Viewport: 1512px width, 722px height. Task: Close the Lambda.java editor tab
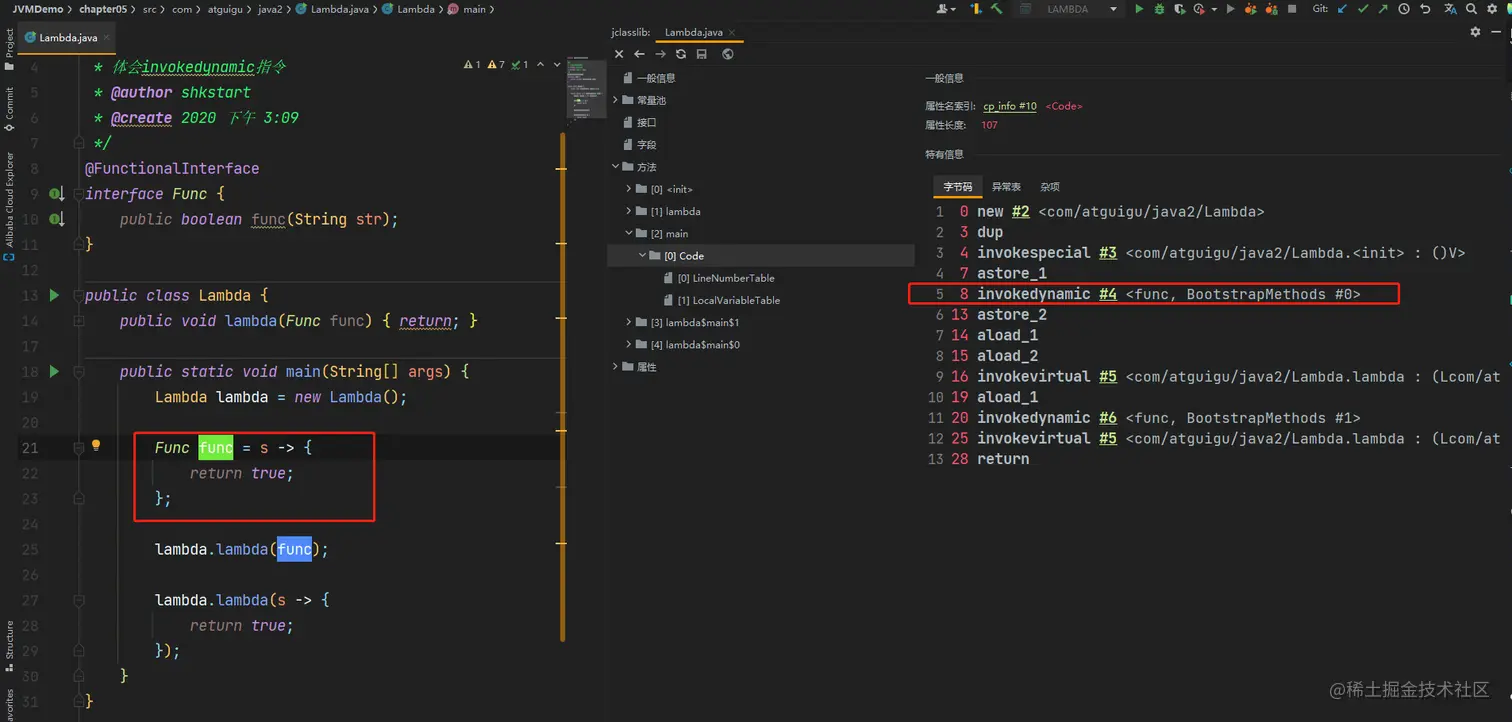(107, 38)
